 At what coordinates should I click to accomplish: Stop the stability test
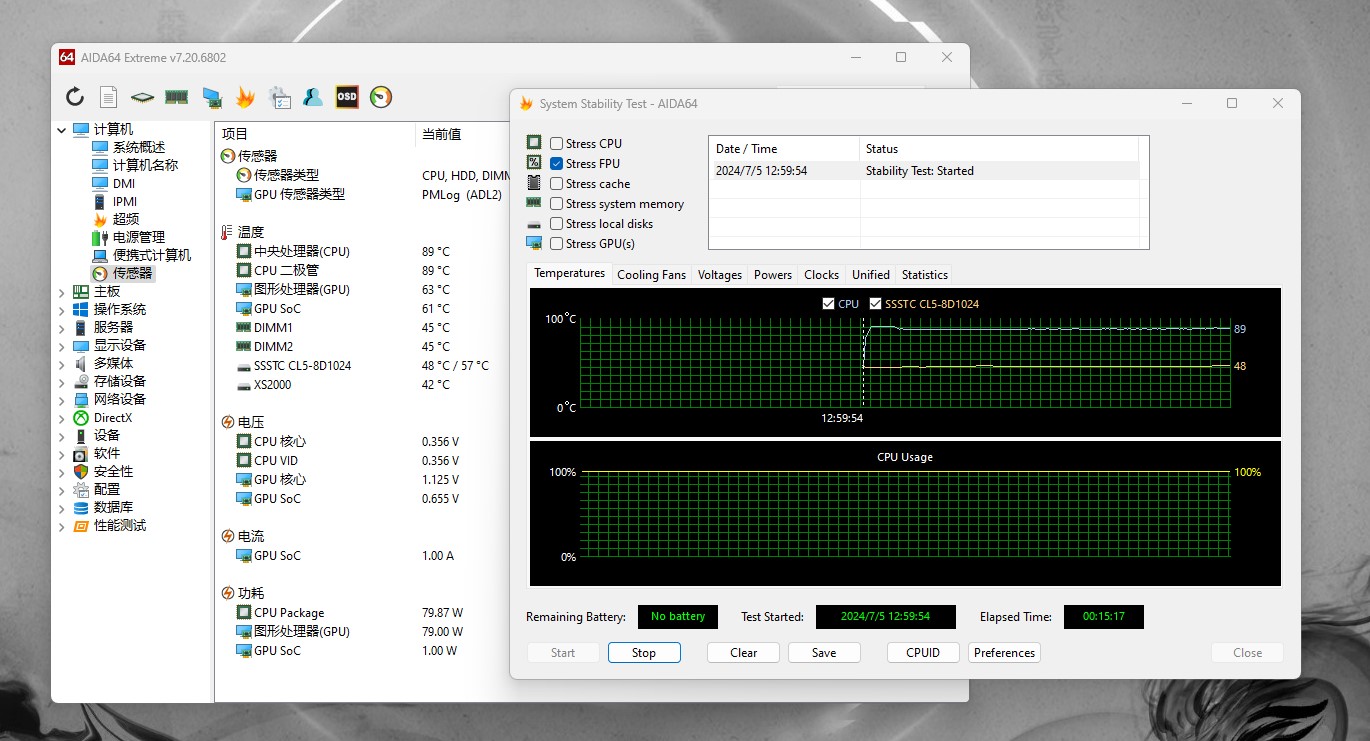(x=644, y=653)
